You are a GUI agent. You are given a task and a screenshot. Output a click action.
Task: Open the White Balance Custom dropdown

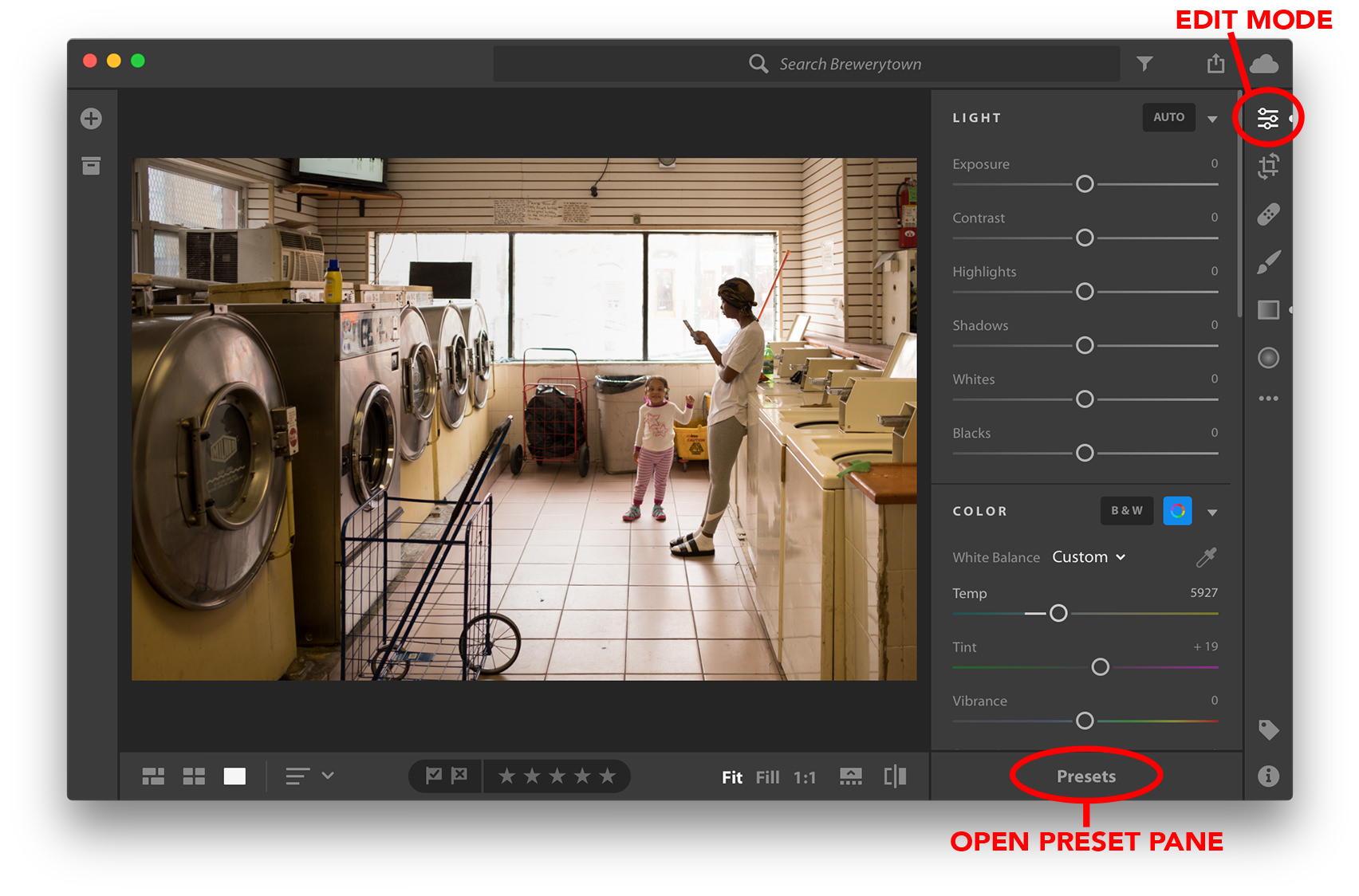pyautogui.click(x=1089, y=556)
